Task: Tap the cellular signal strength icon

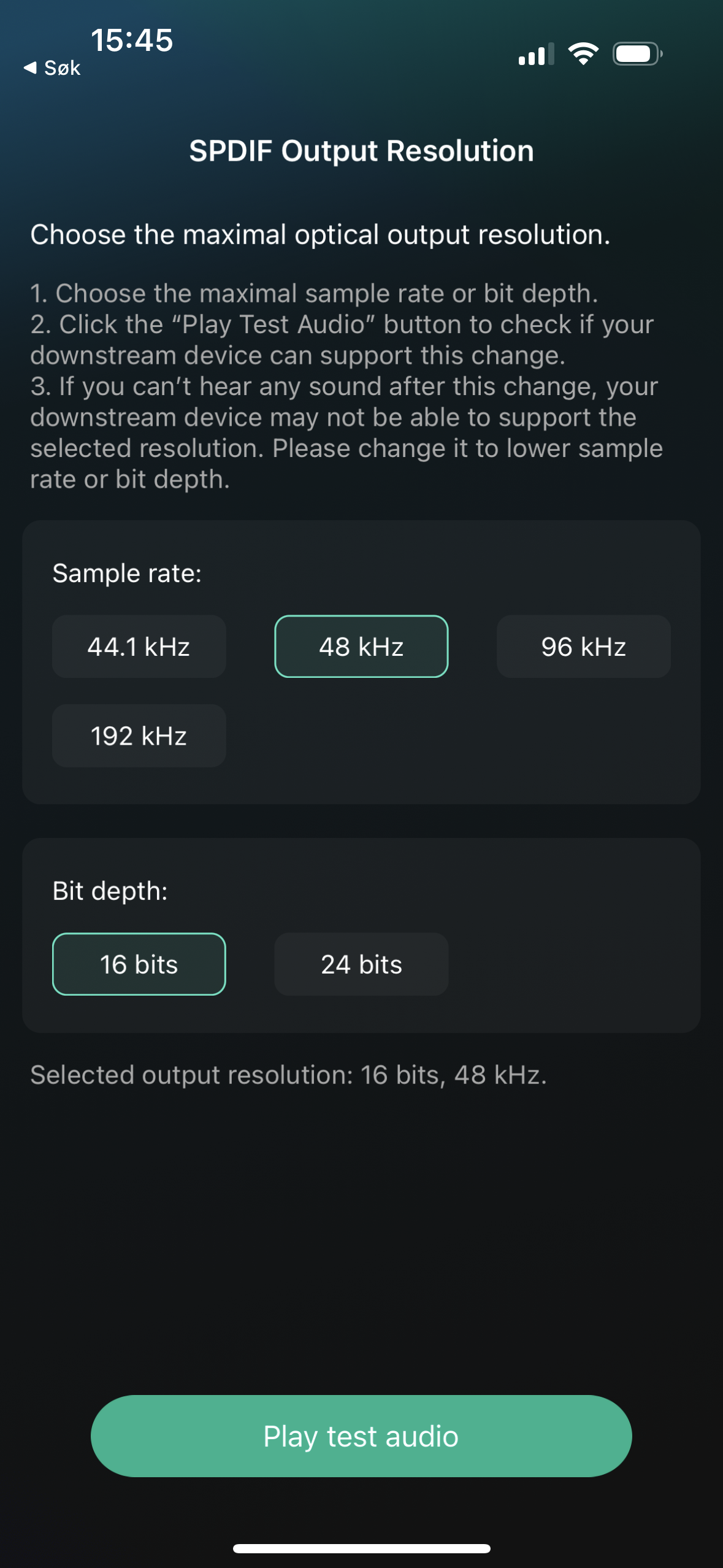Action: 535,55
